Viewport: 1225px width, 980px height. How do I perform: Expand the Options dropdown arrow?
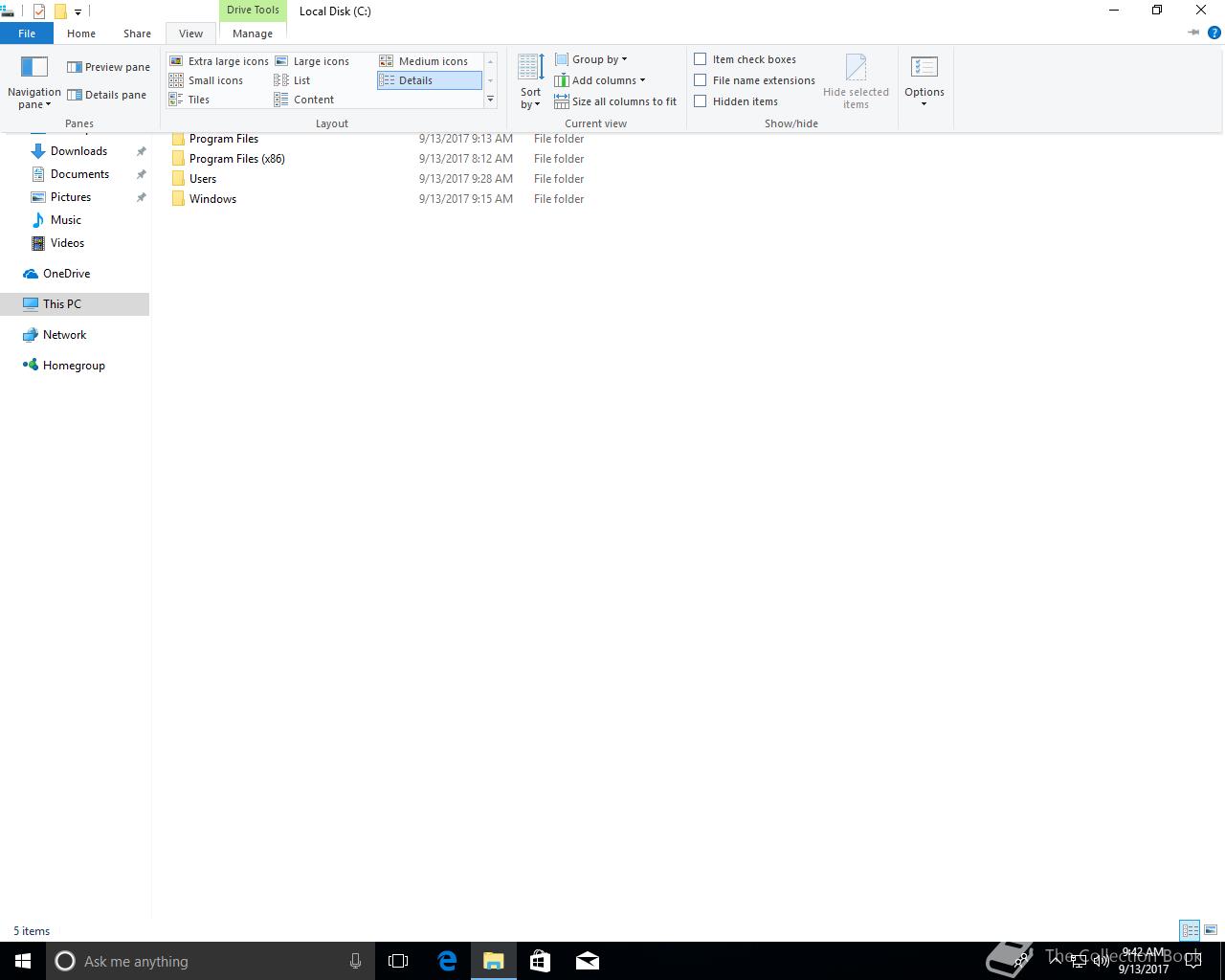click(x=924, y=104)
